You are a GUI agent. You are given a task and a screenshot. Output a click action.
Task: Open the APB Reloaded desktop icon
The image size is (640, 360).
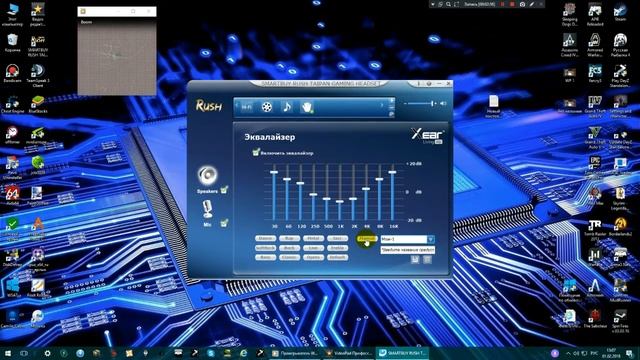[x=595, y=15]
